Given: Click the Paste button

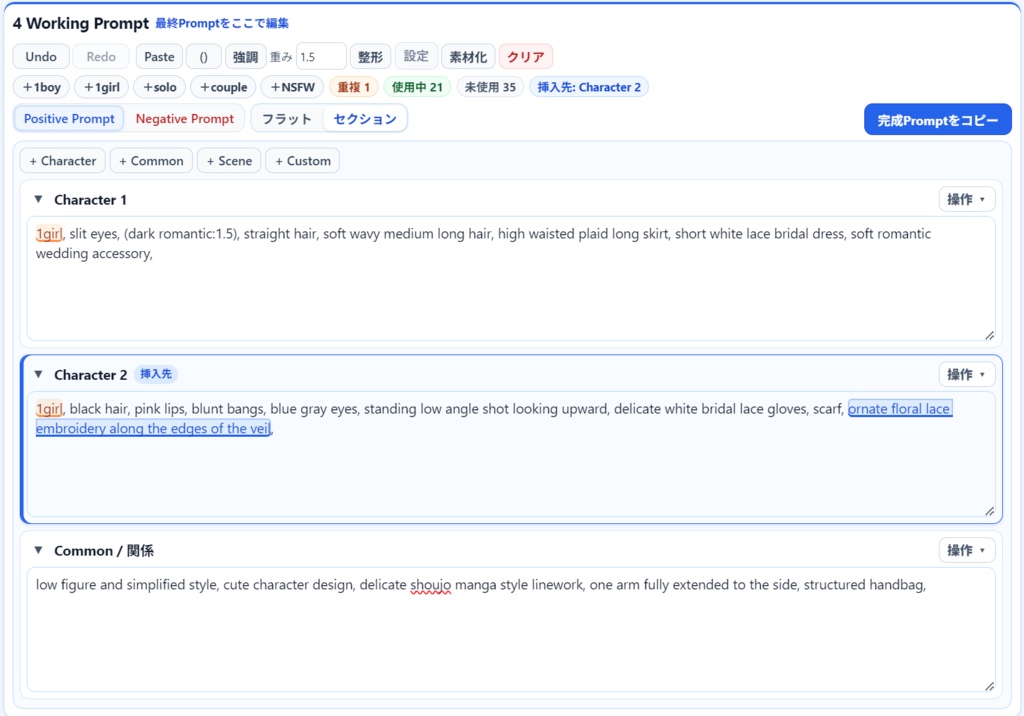Looking at the screenshot, I should tap(159, 57).
